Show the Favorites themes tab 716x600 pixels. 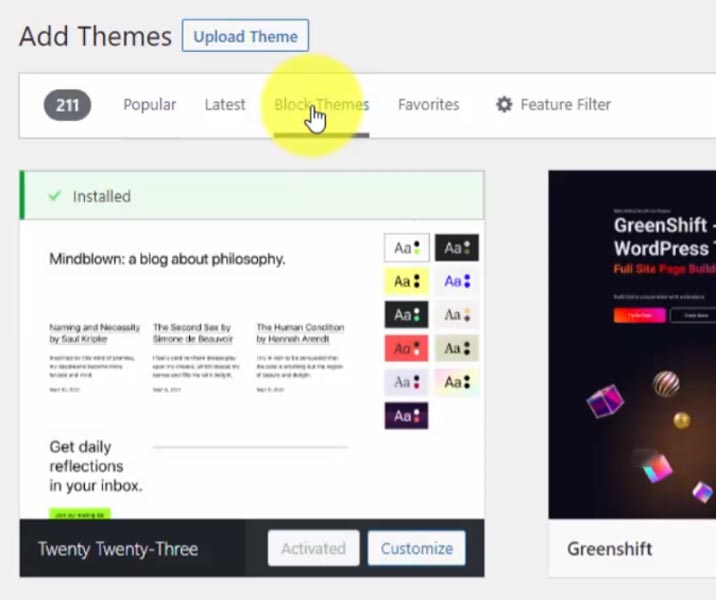[428, 105]
